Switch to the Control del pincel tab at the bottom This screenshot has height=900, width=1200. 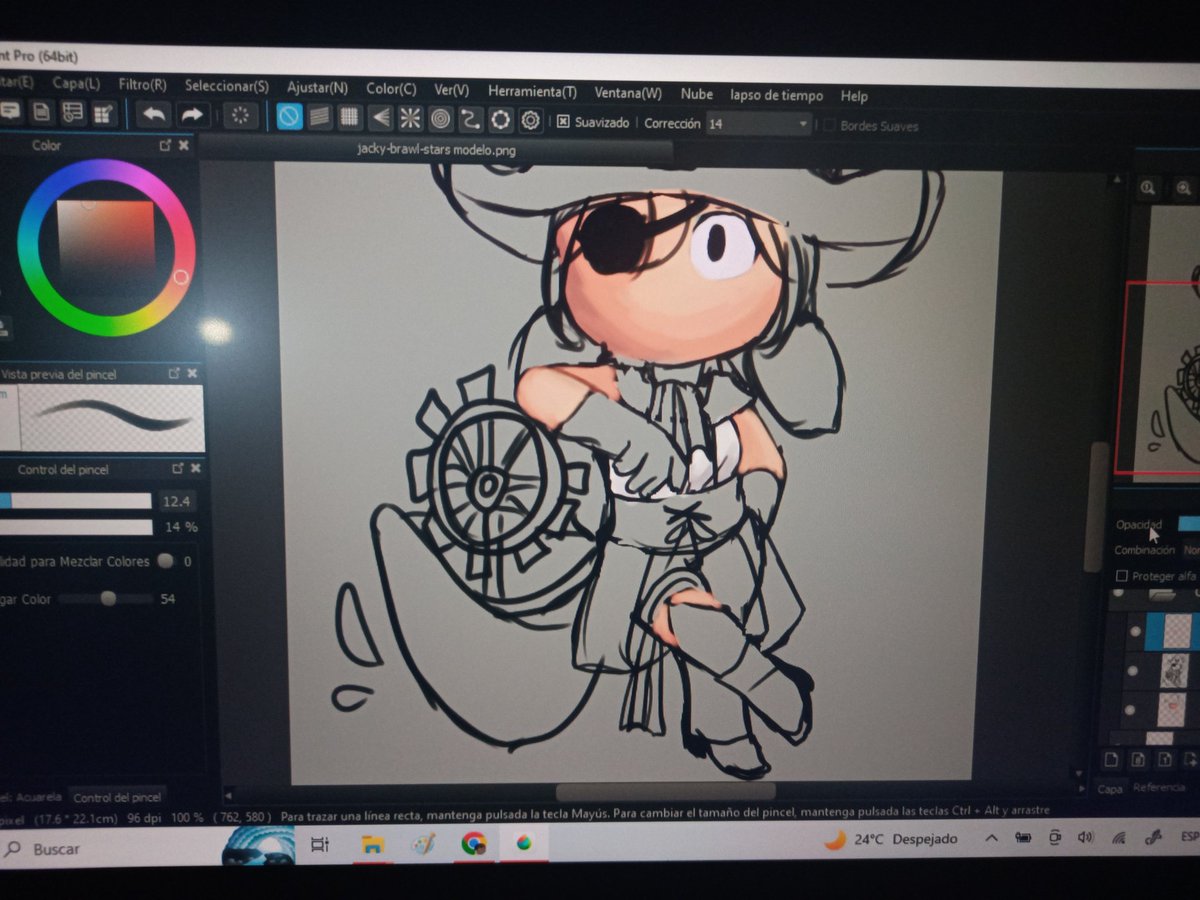click(117, 797)
